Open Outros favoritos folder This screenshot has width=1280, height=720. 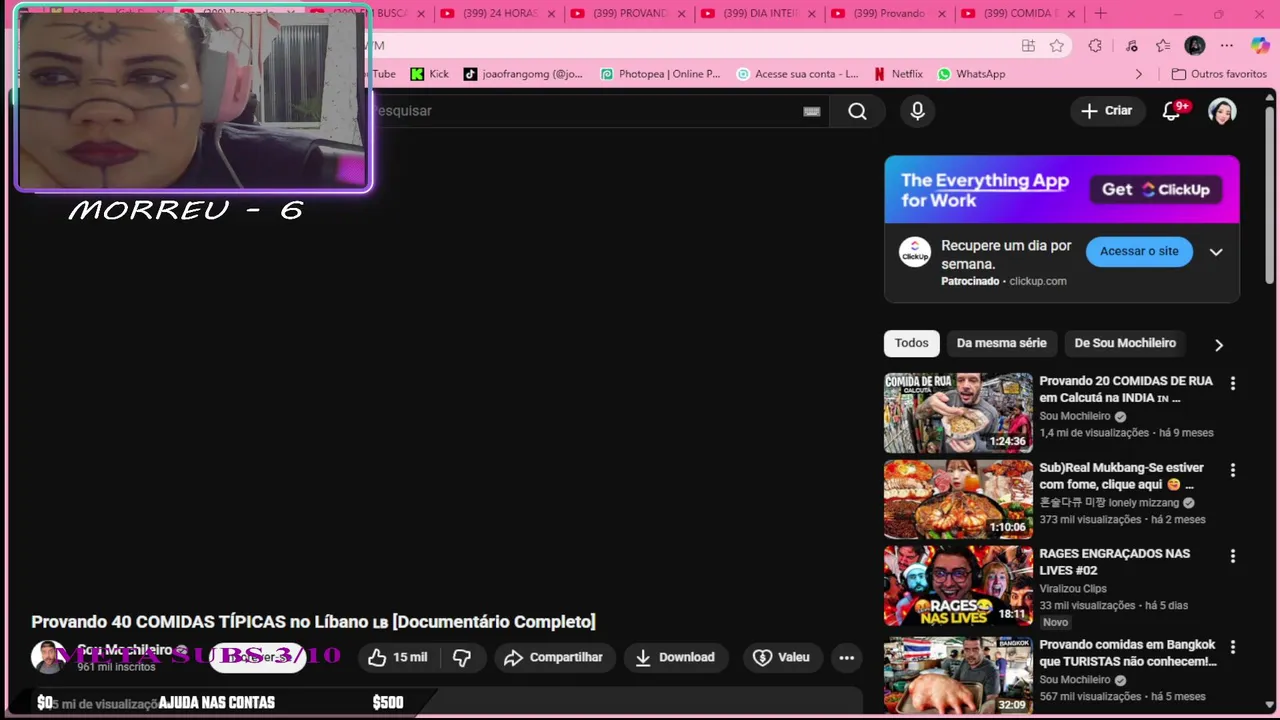[1219, 74]
